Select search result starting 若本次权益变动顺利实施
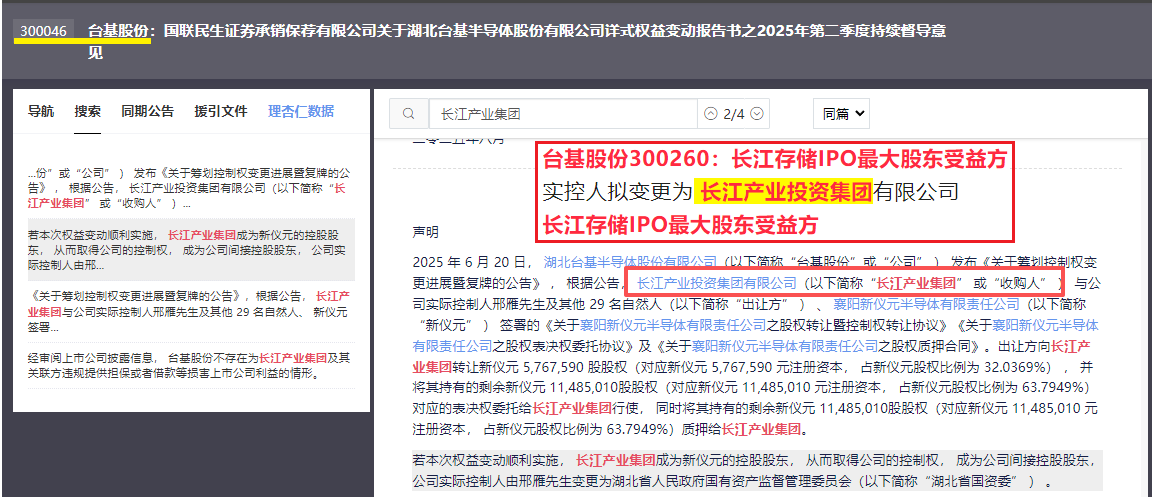 [x=191, y=250]
